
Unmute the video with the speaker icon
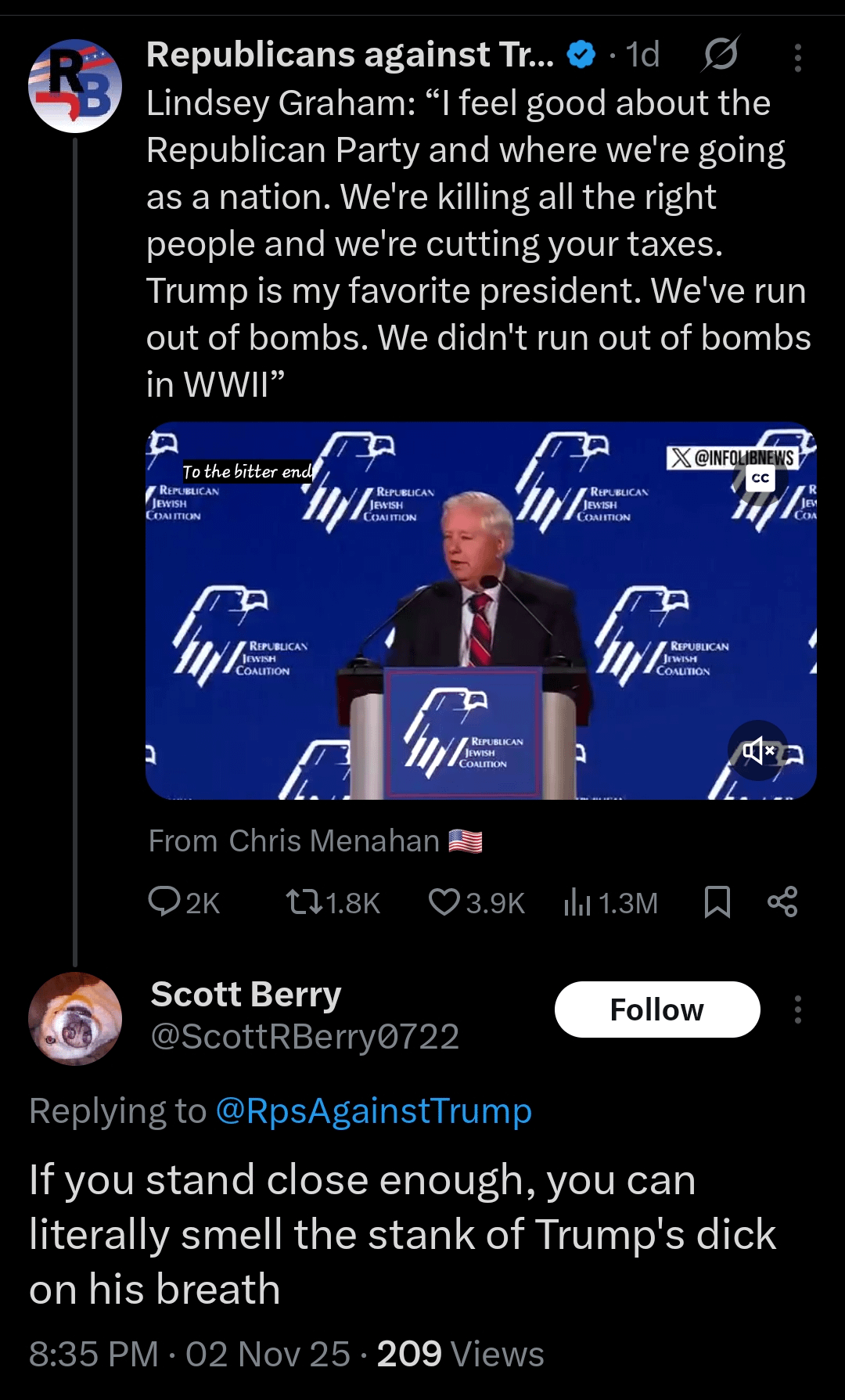click(x=758, y=750)
